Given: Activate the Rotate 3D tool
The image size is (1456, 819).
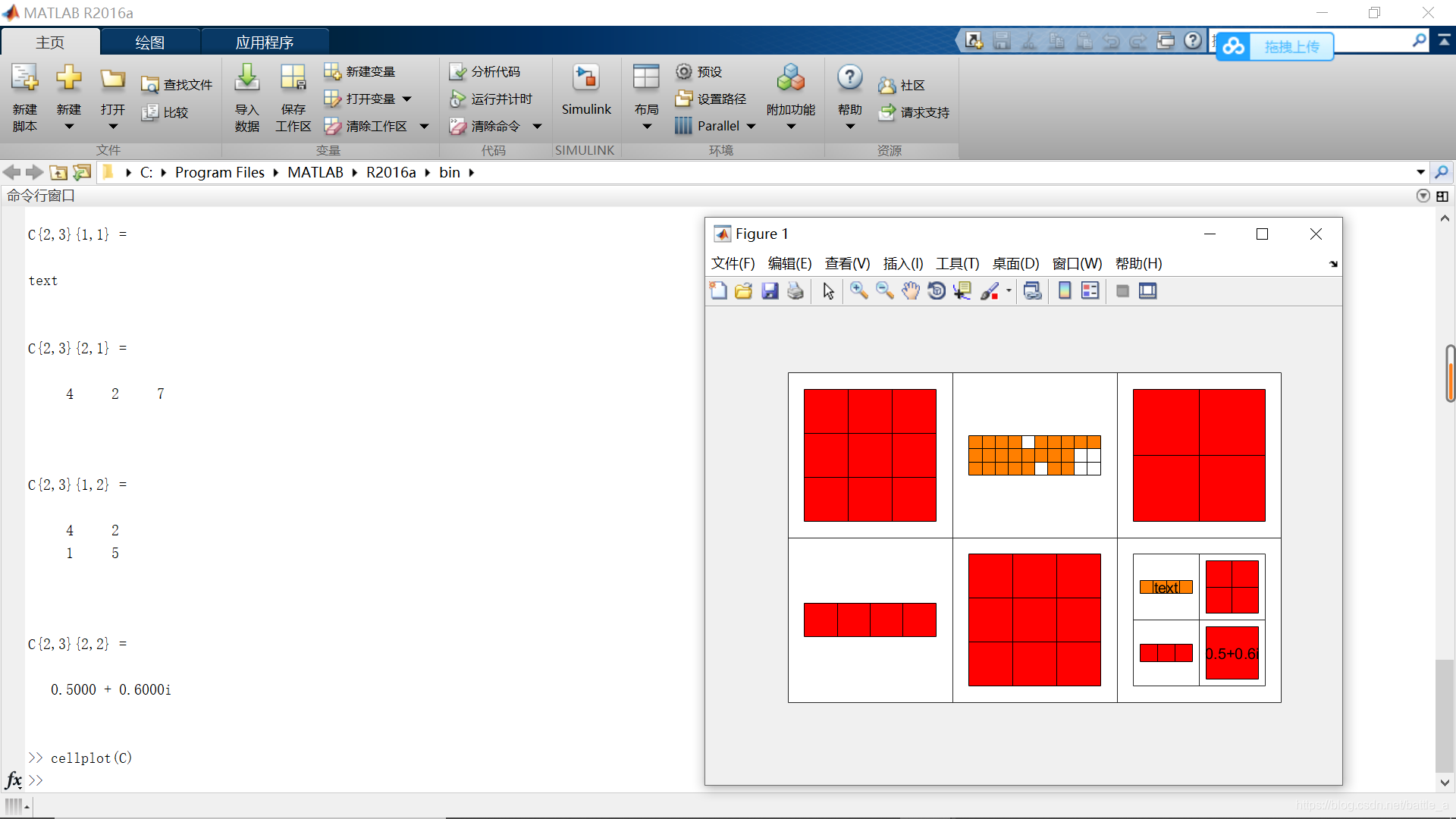Looking at the screenshot, I should [937, 290].
